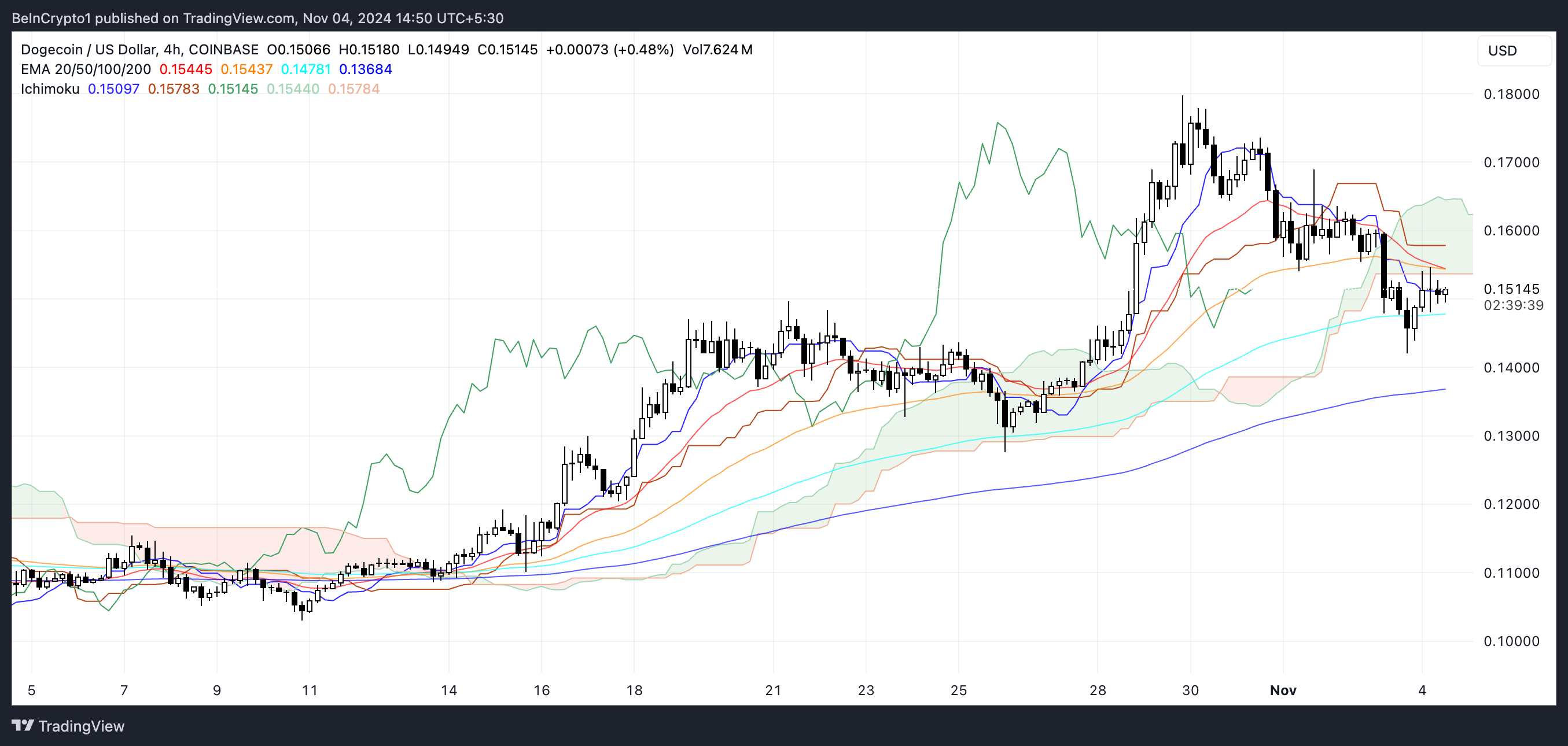This screenshot has height=746, width=1568.
Task: Click the 0.18000 price axis label
Action: coord(1511,94)
